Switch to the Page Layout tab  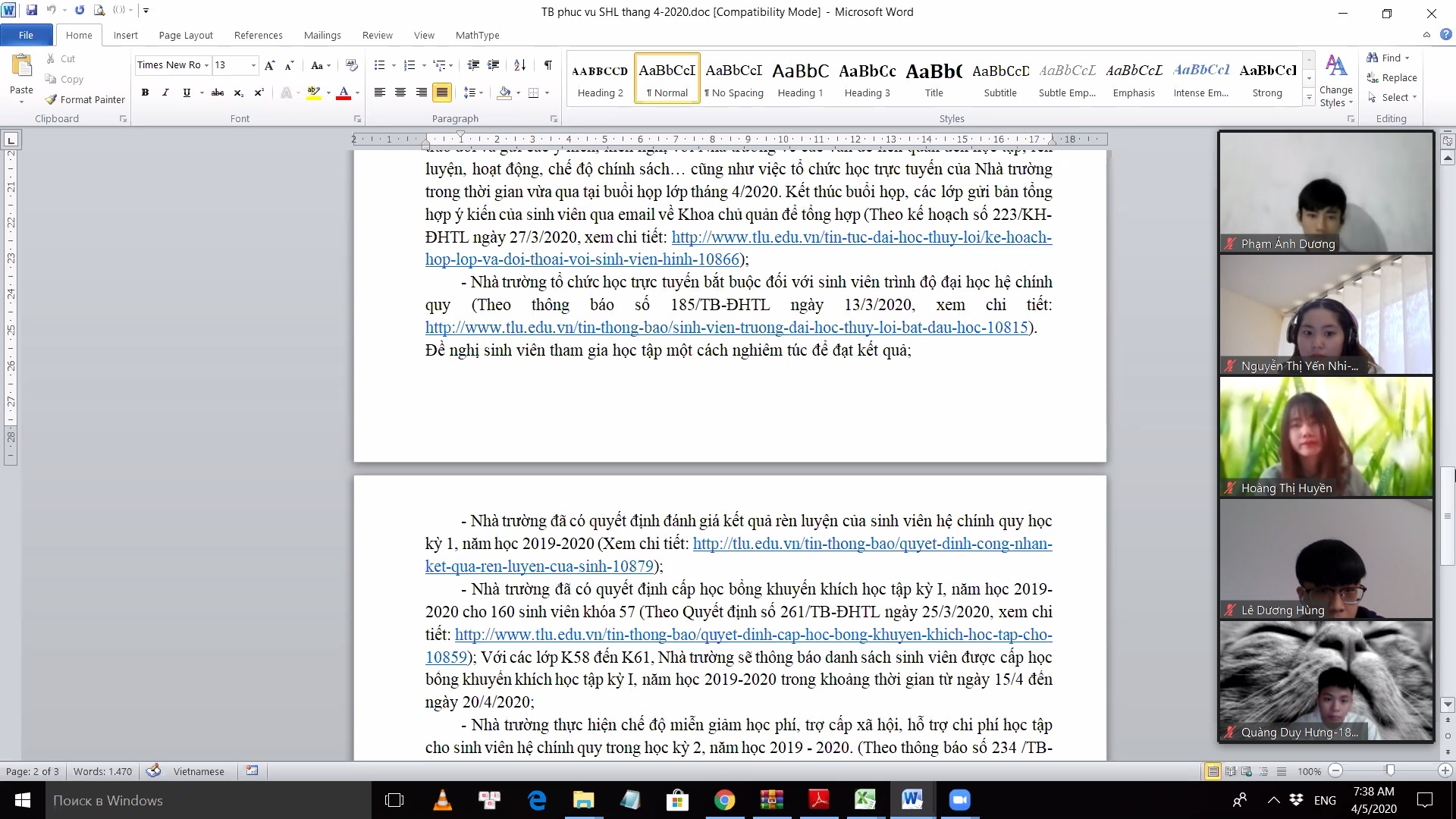[x=186, y=35]
